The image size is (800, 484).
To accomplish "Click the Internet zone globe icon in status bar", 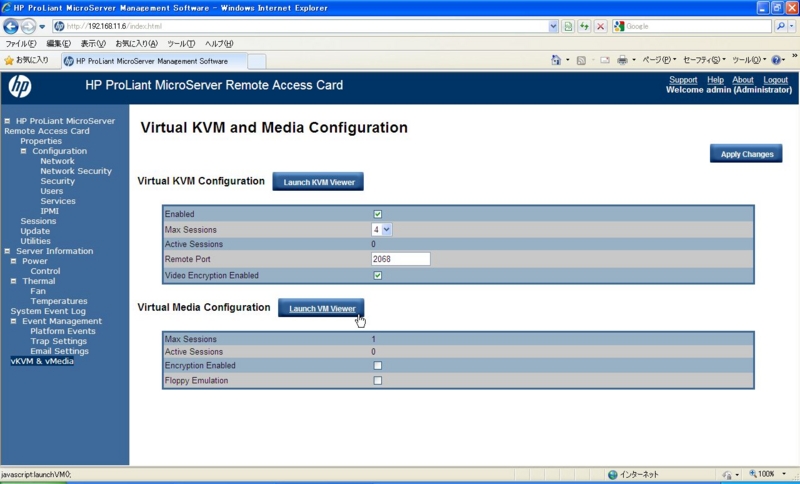I will [613, 475].
